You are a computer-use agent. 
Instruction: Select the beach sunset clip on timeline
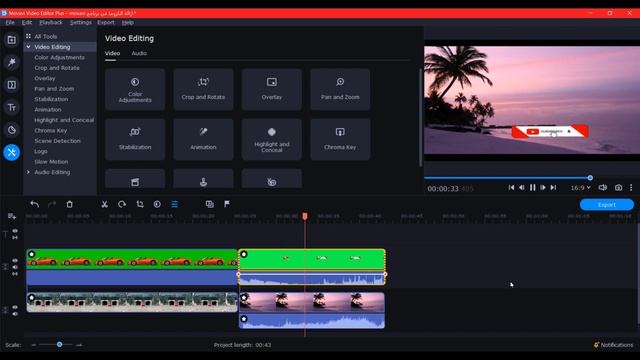311,302
